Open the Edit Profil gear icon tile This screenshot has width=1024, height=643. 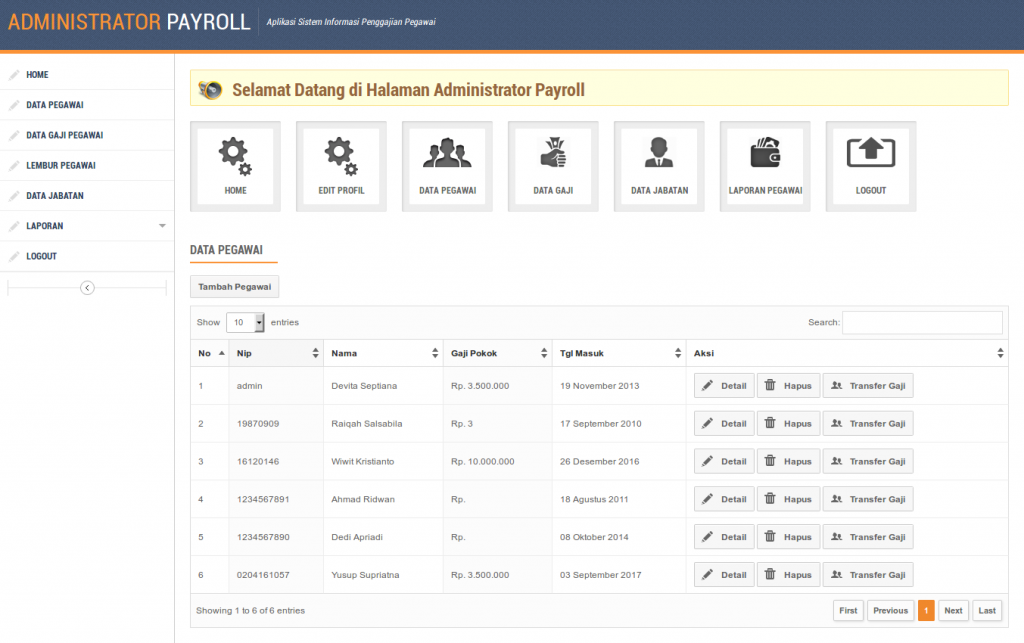341,166
